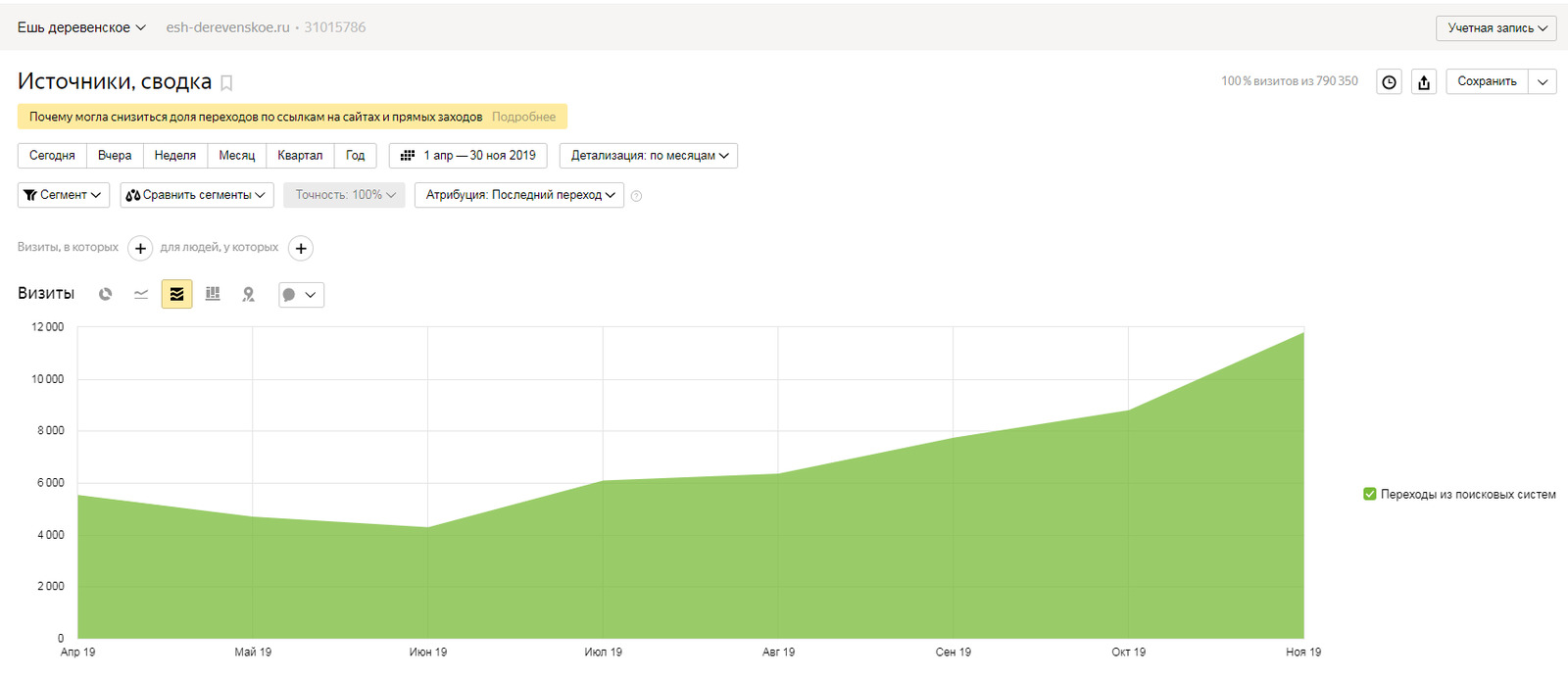This screenshot has height=677, width=1568.
Task: Bookmark the report with the flag icon
Action: pos(226,83)
